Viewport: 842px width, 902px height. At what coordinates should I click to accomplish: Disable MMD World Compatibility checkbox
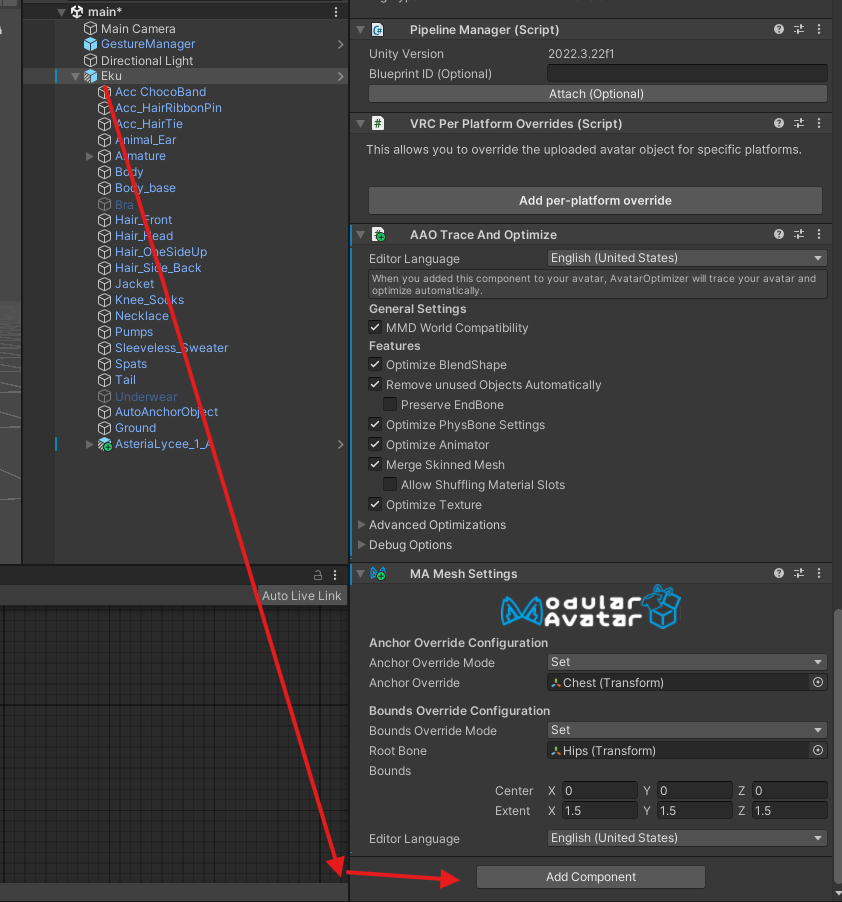376,328
